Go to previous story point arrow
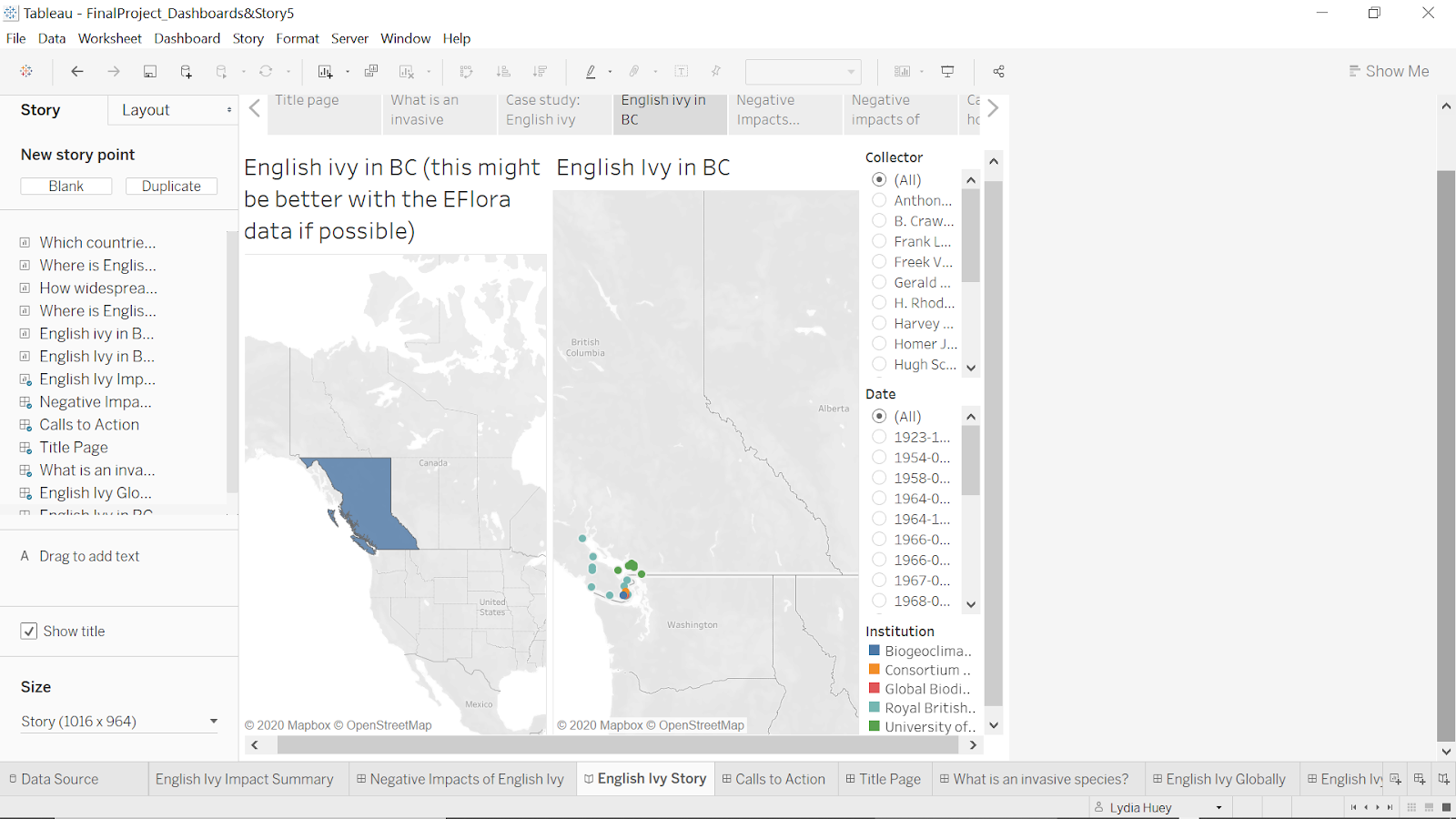1456x819 pixels. 255,108
